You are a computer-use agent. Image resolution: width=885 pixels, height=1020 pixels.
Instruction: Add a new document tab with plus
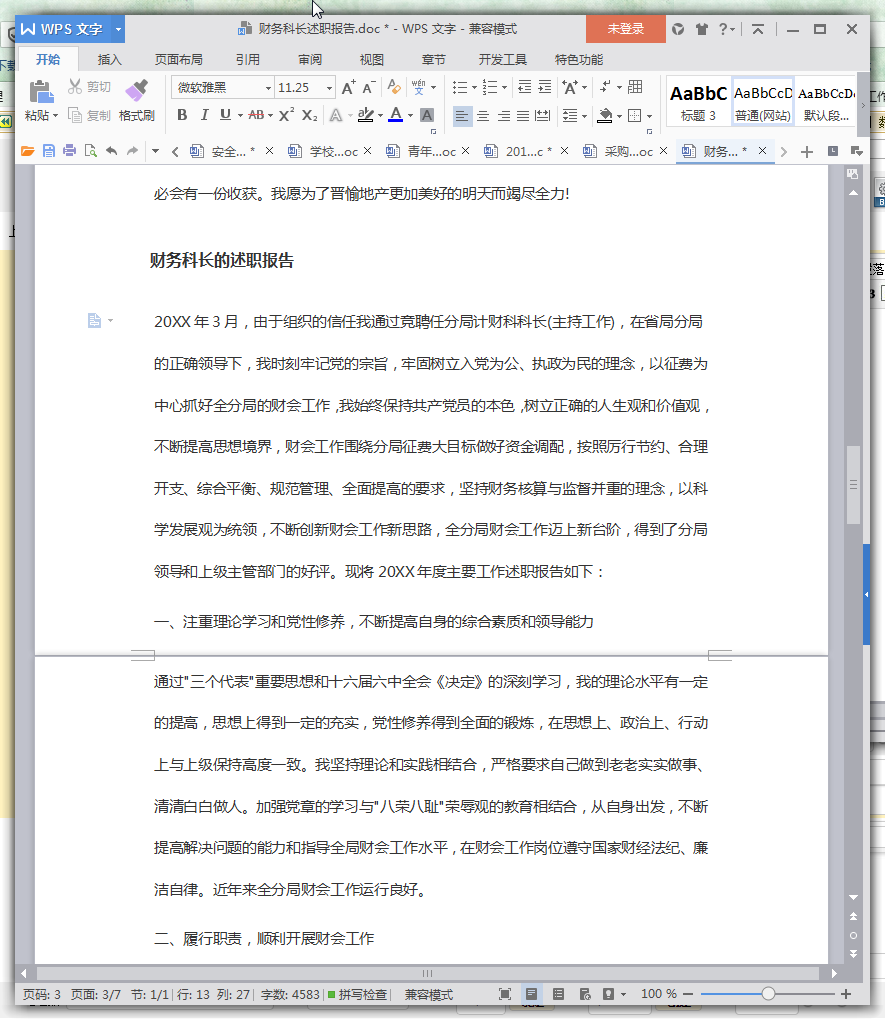click(x=807, y=152)
